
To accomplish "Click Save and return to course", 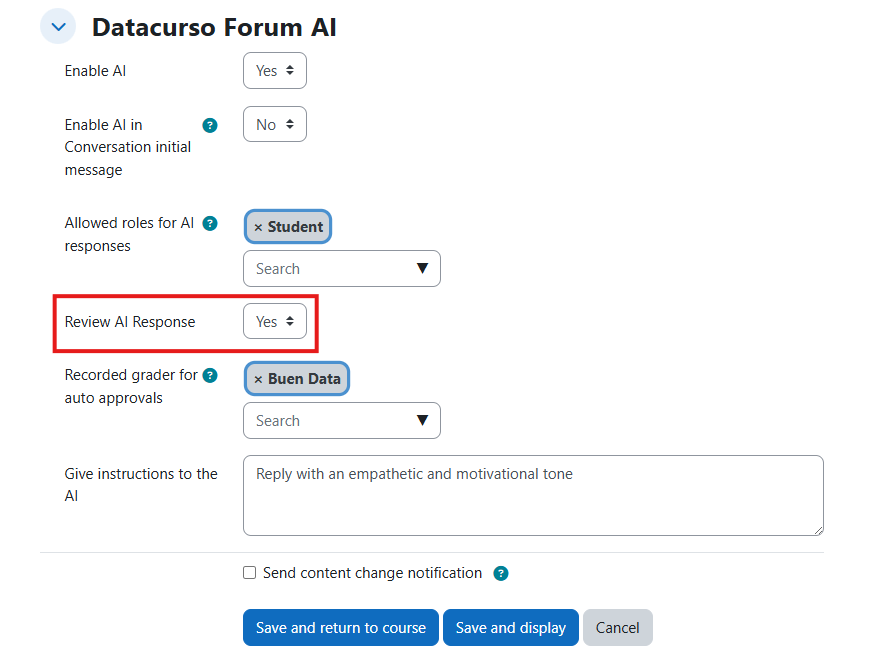I will [340, 628].
